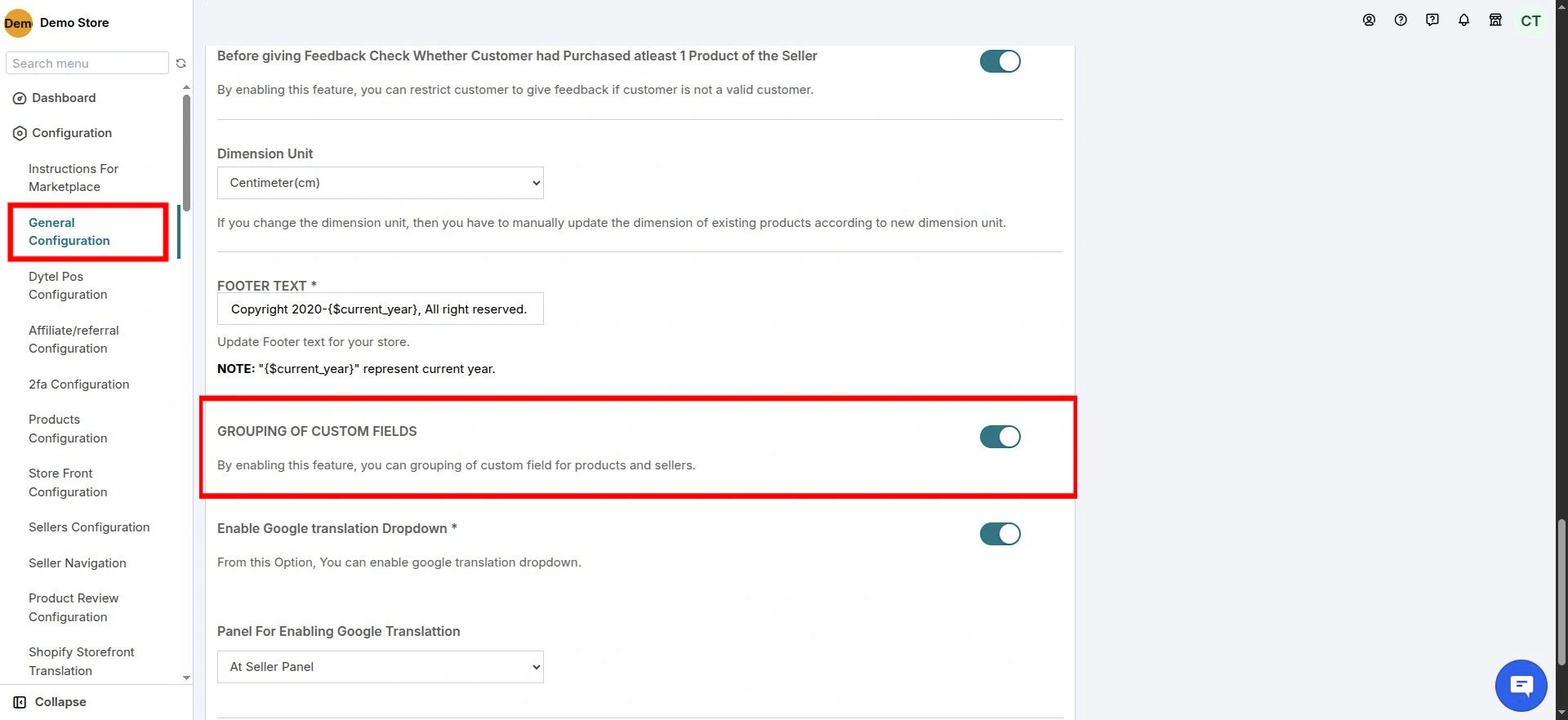Viewport: 1568px width, 720px height.
Task: Open the Dashboard link
Action: 64,98
